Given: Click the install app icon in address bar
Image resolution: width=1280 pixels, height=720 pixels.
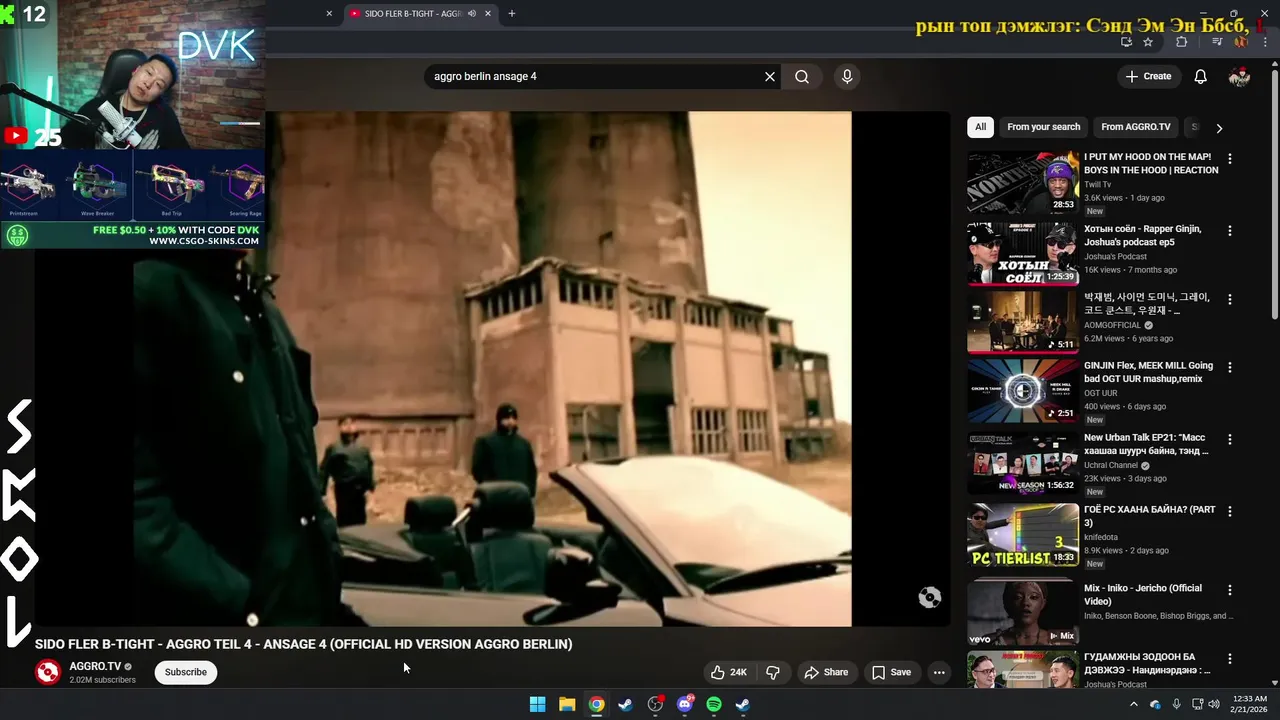Looking at the screenshot, I should 1126,42.
